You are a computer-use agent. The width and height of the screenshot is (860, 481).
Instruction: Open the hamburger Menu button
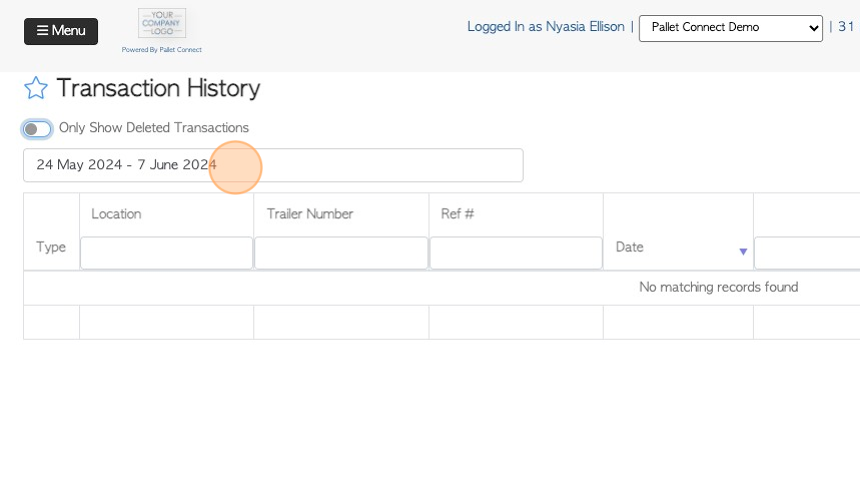pyautogui.click(x=61, y=31)
